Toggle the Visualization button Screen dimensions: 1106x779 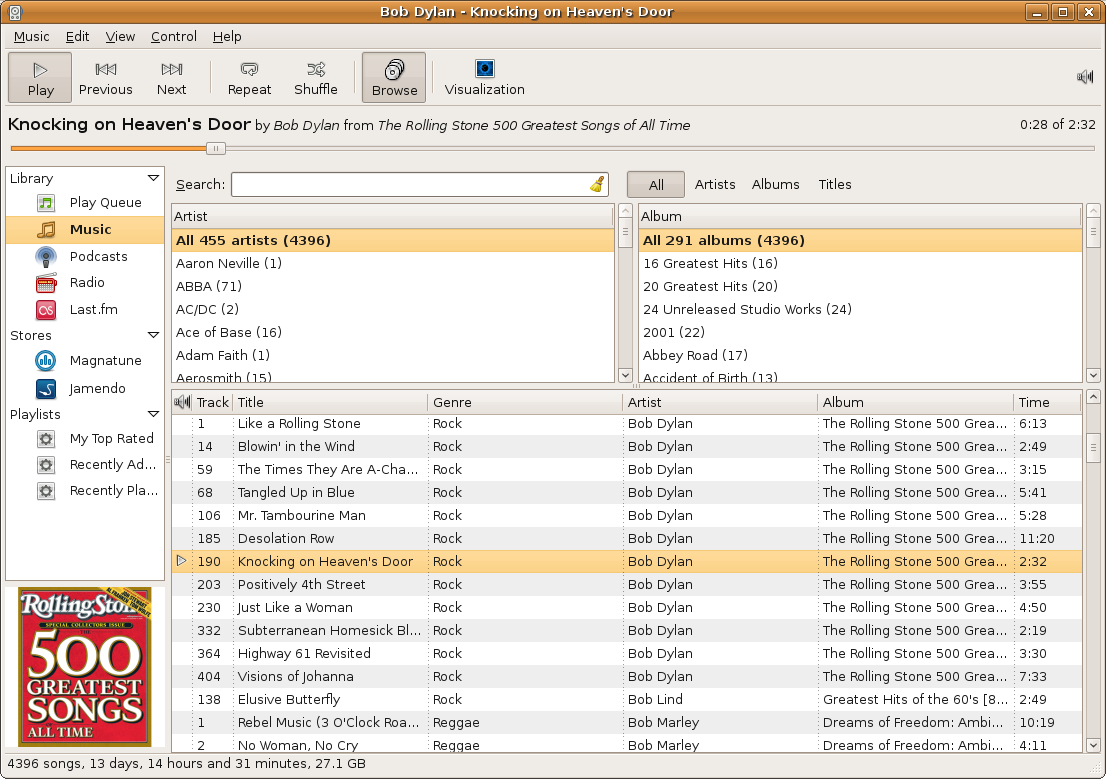485,78
